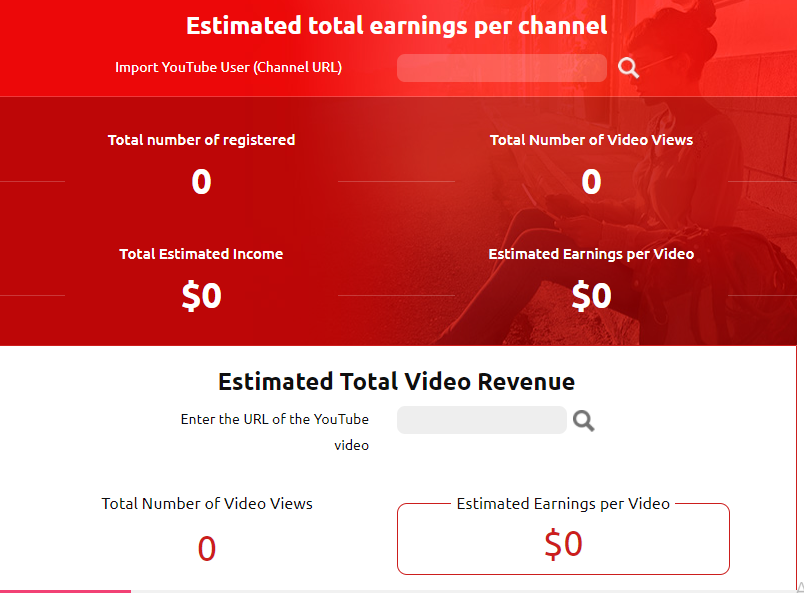Select 'Estimated total earnings per channel' heading
Screen dimensions: 804x593
click(396, 26)
